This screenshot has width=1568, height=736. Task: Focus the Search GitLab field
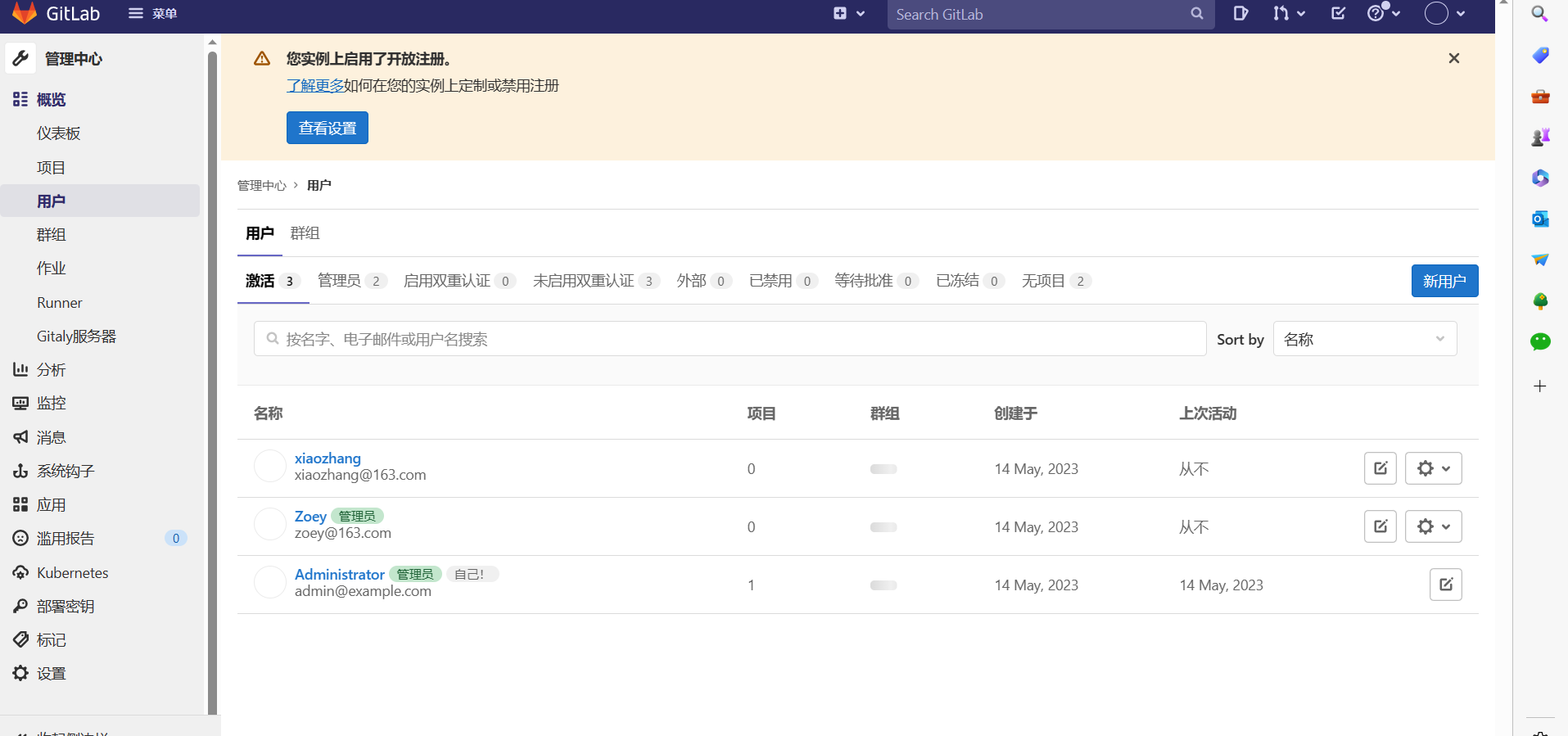[x=1051, y=14]
